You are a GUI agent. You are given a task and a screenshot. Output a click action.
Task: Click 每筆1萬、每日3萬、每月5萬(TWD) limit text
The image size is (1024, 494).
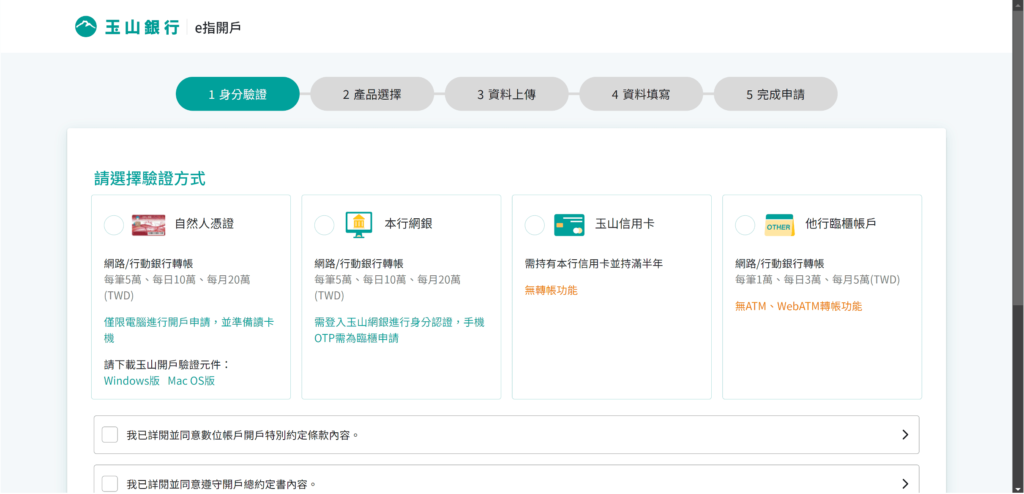click(x=818, y=280)
